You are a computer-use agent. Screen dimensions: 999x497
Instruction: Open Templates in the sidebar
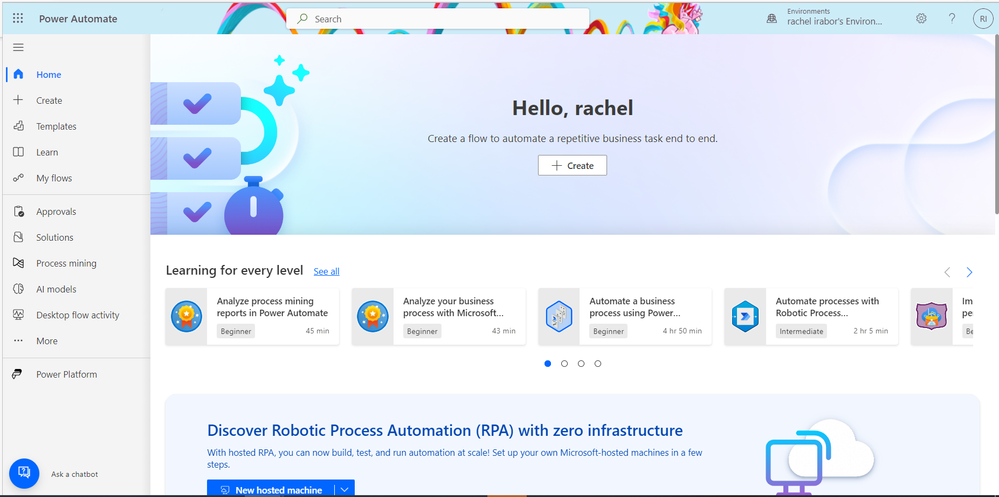click(x=56, y=126)
